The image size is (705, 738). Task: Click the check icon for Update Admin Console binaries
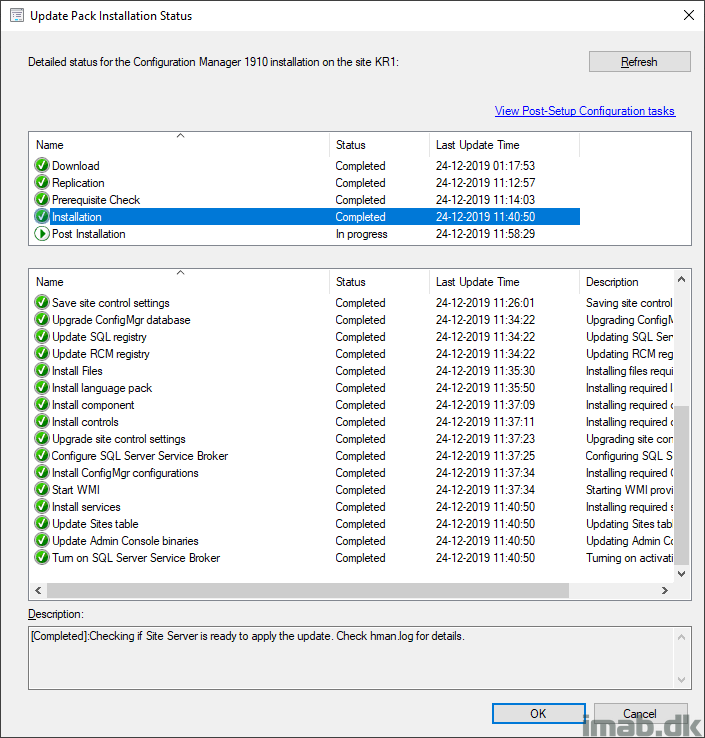[x=42, y=540]
